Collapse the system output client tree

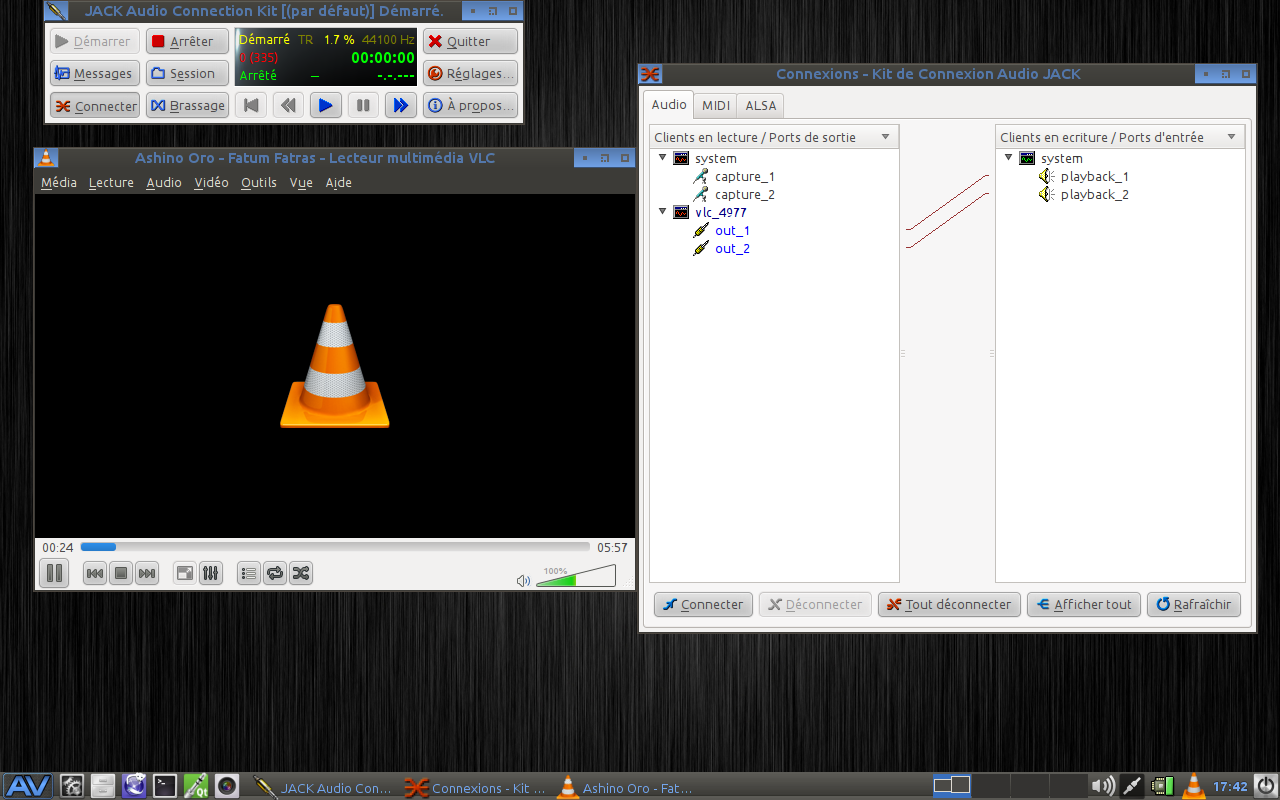(x=662, y=158)
